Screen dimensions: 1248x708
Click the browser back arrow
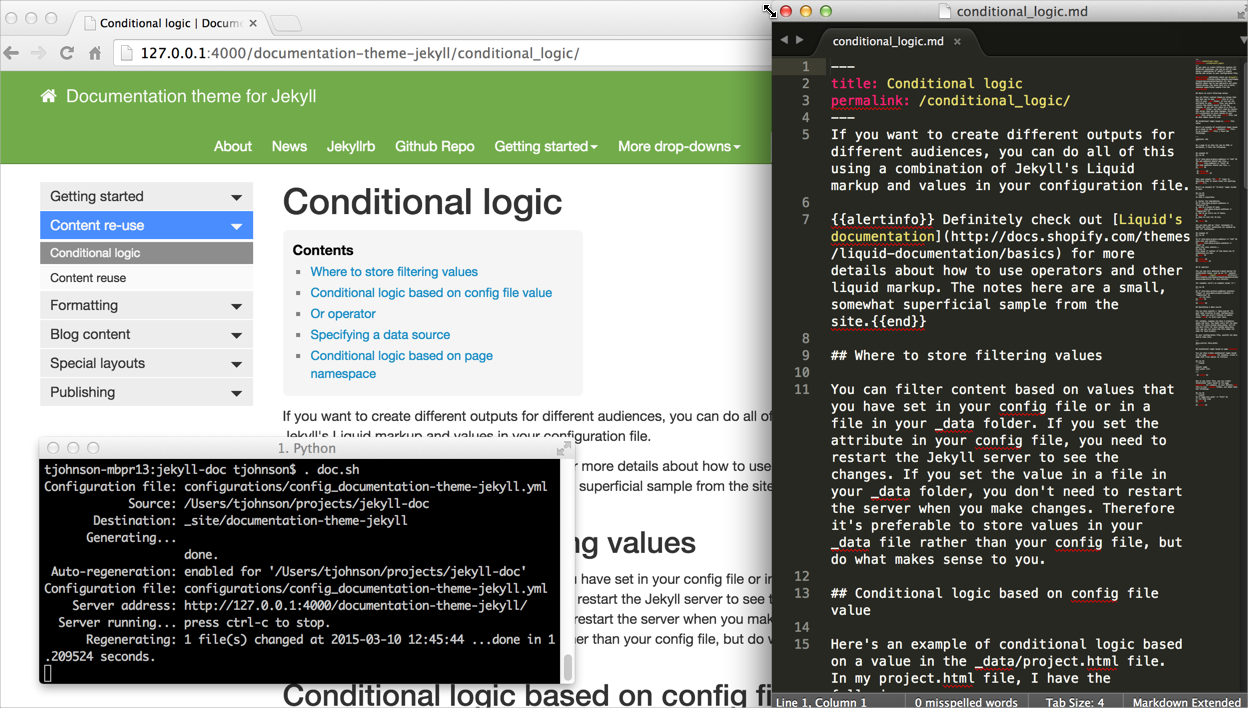pyautogui.click(x=12, y=53)
